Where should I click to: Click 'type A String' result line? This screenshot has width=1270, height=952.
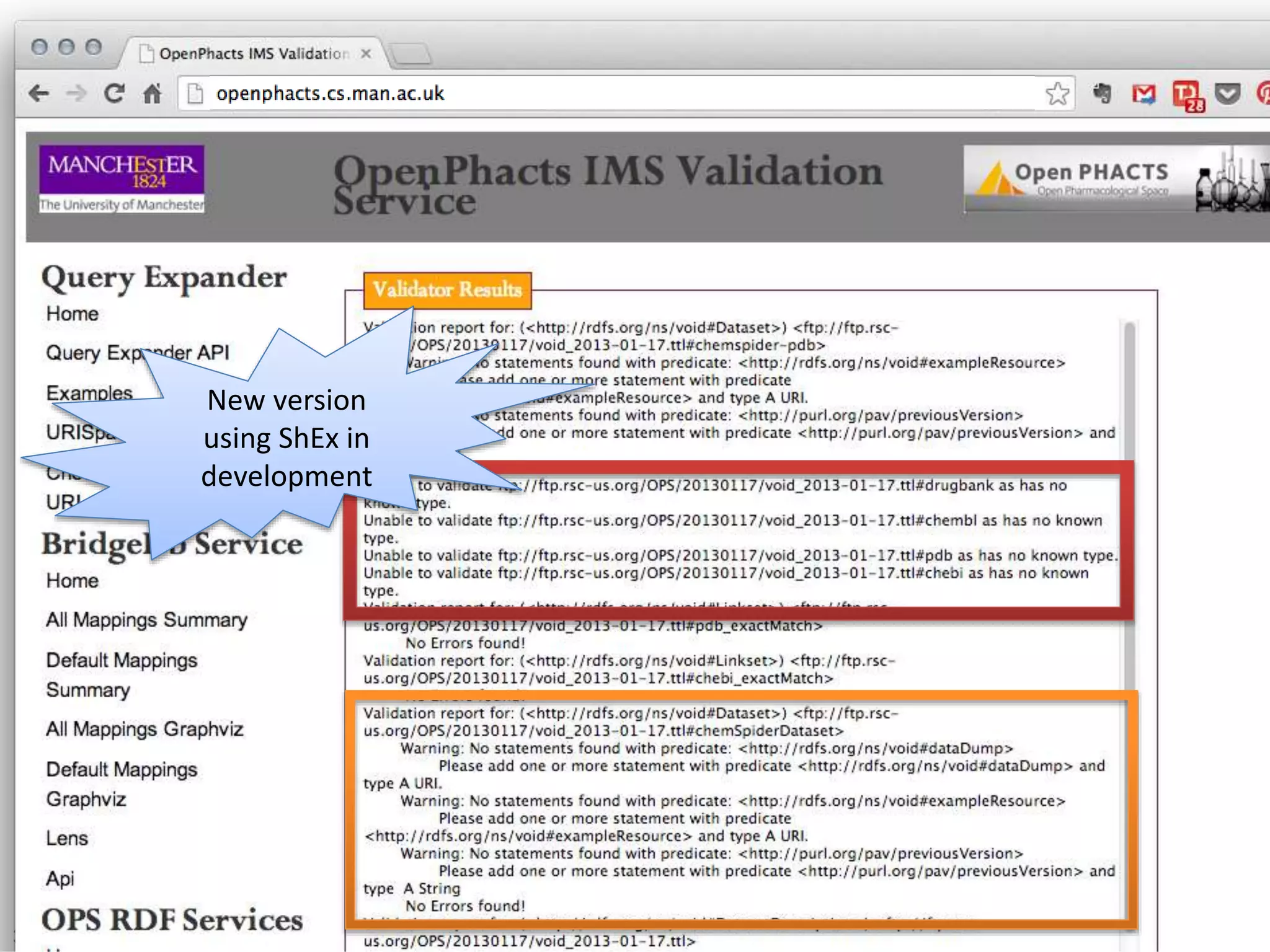pyautogui.click(x=412, y=889)
